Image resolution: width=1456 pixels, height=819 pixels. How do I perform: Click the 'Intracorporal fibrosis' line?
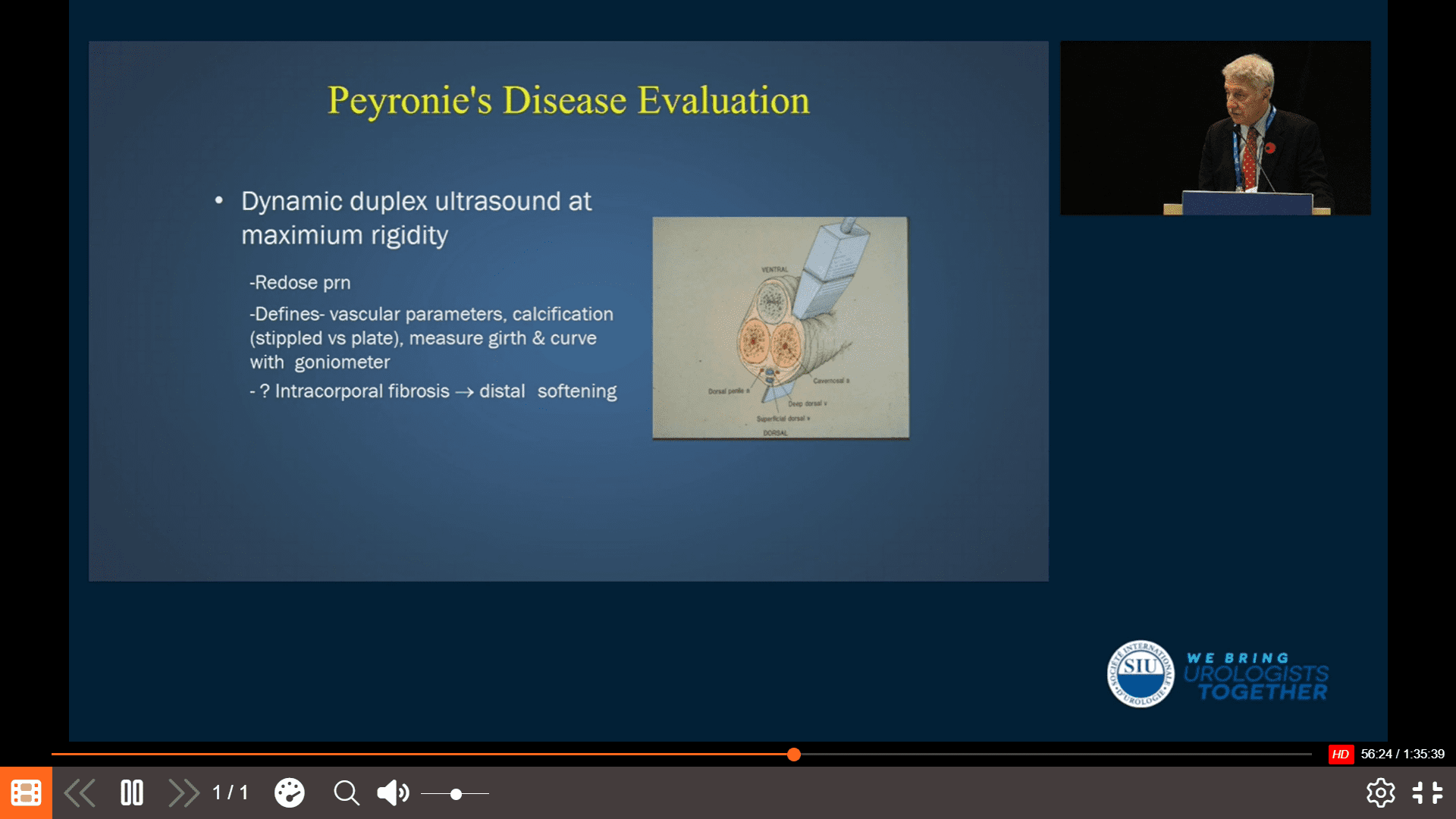(x=433, y=391)
